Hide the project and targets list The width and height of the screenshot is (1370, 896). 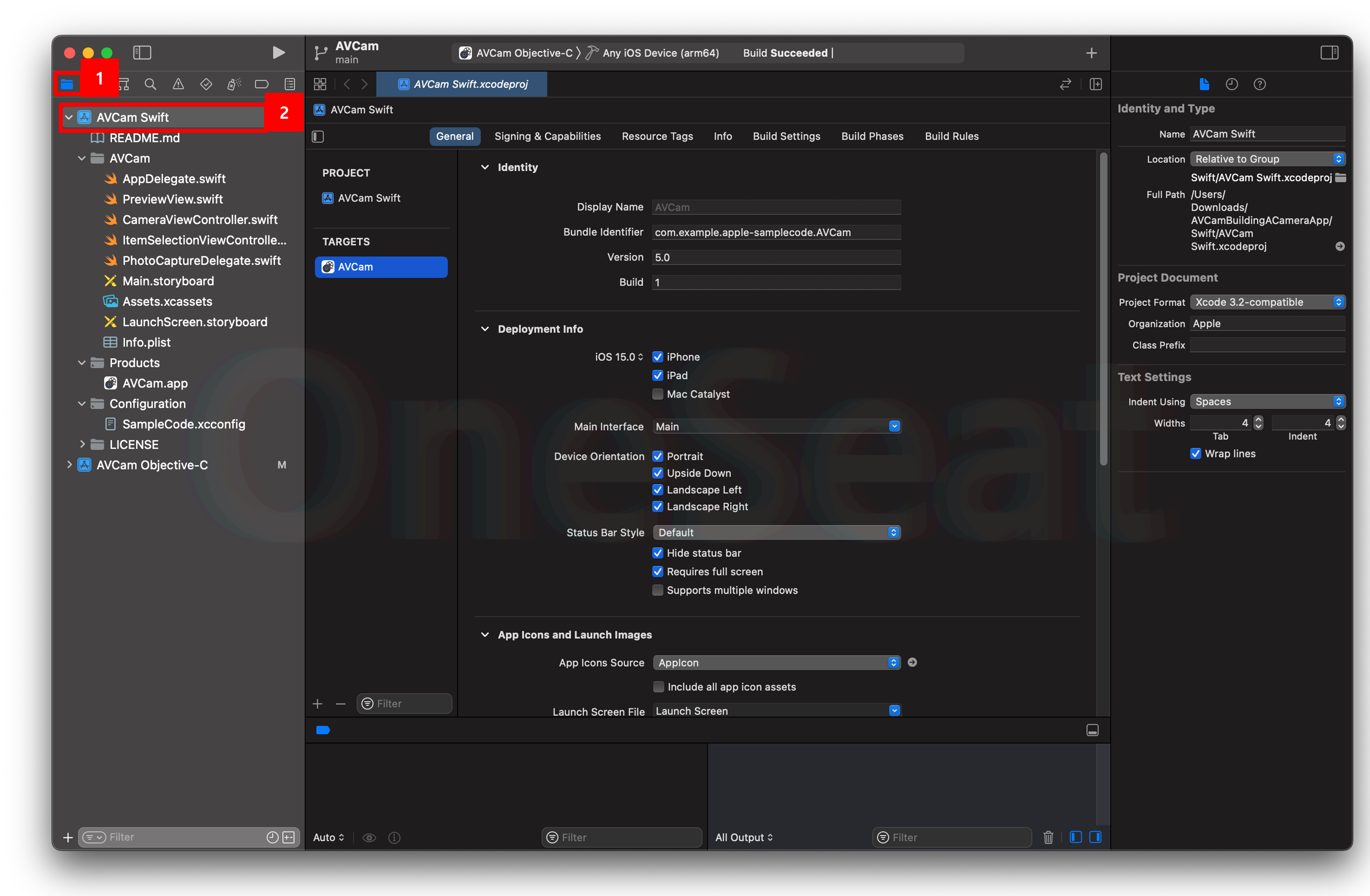click(318, 136)
